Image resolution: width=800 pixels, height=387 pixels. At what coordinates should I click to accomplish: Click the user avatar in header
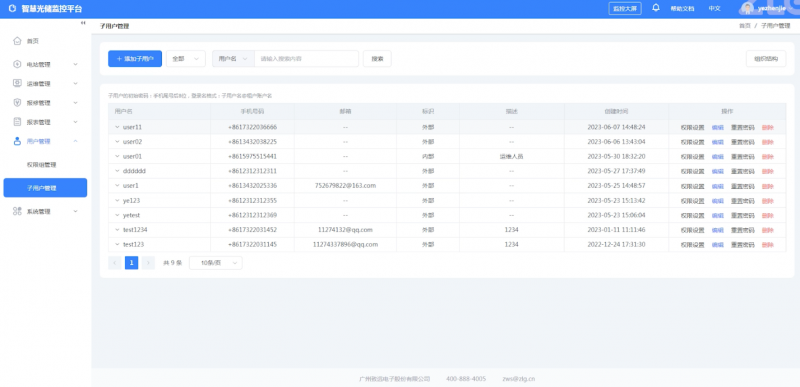(x=747, y=8)
